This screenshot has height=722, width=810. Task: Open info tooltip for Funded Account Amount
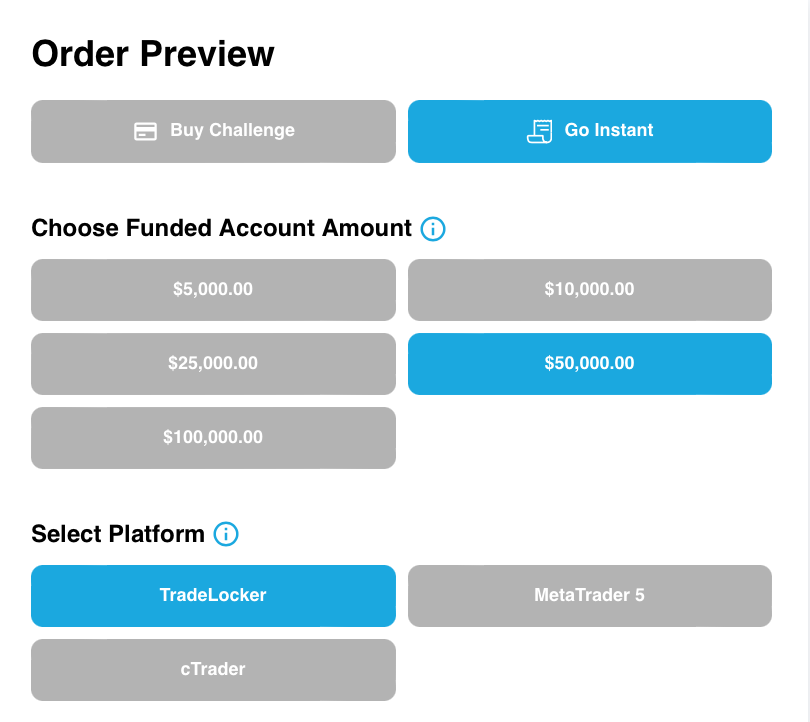click(433, 229)
